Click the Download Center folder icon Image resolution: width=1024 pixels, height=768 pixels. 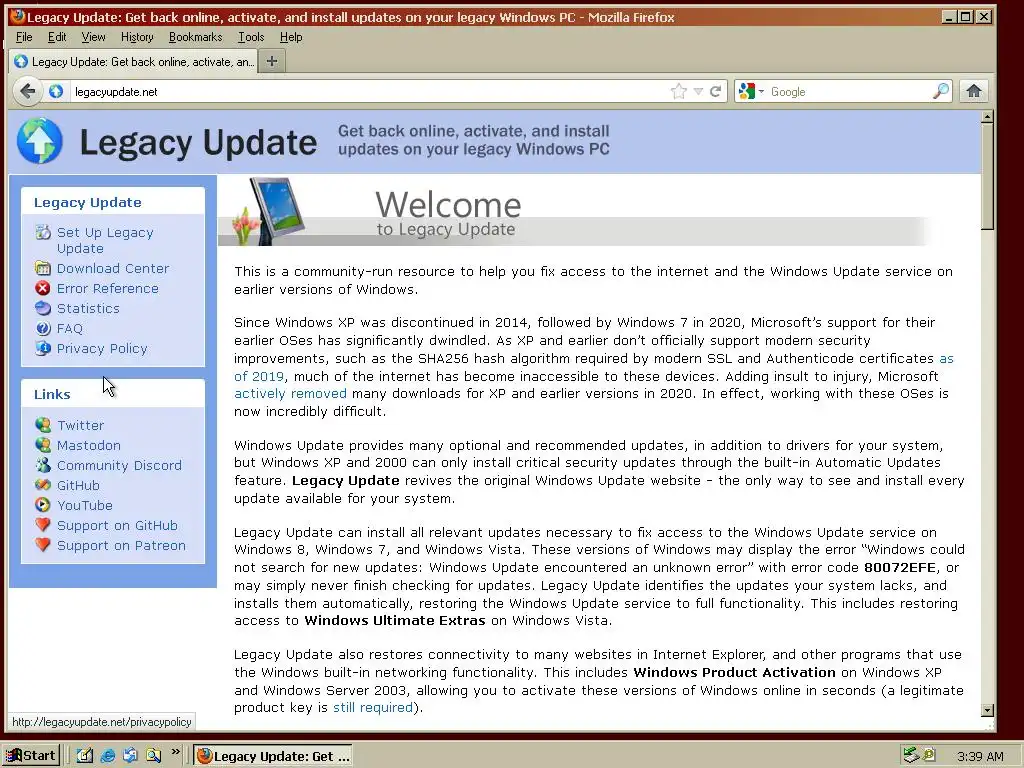(43, 268)
